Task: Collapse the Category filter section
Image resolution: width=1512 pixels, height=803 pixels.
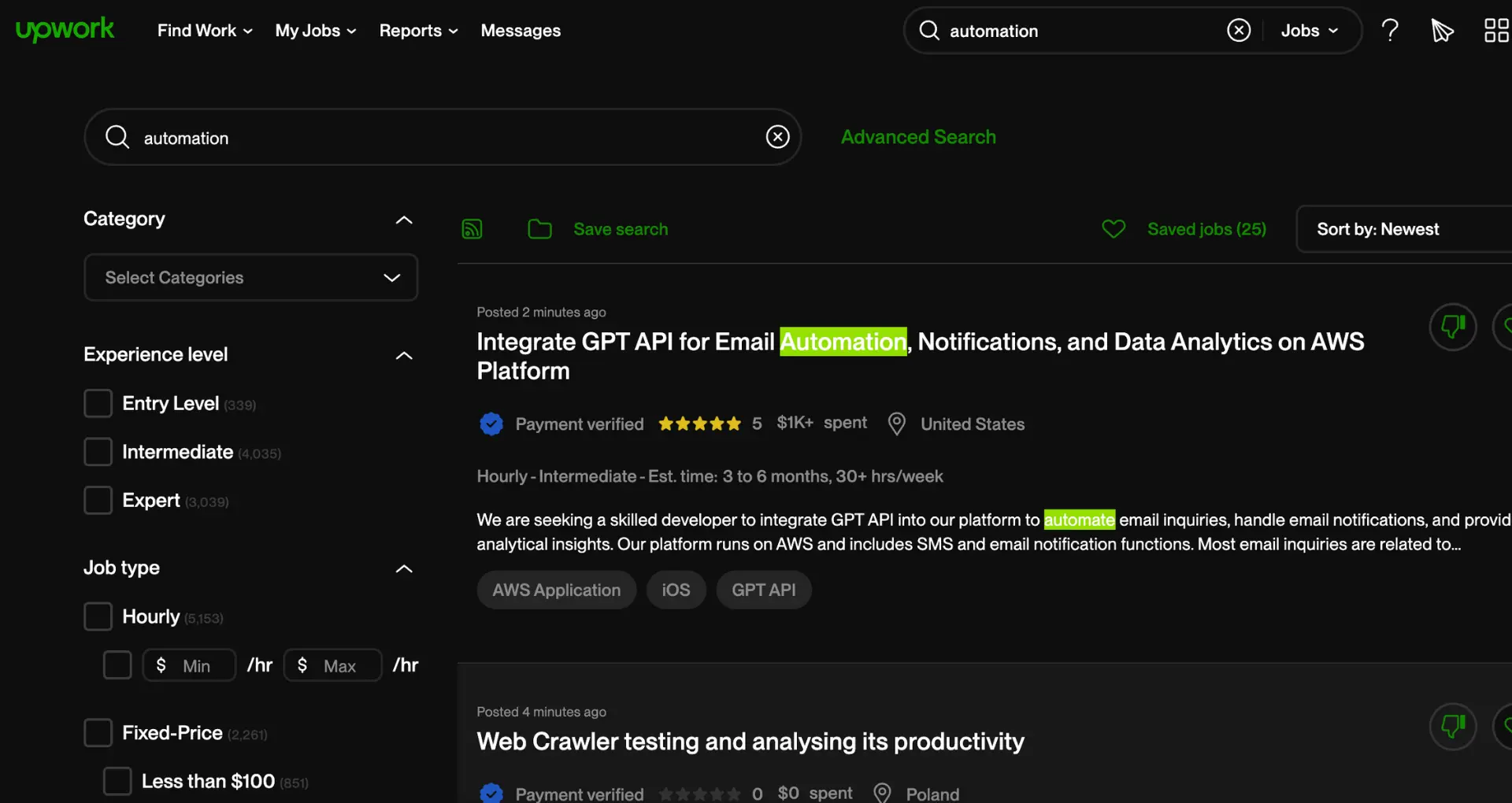Action: (x=404, y=220)
